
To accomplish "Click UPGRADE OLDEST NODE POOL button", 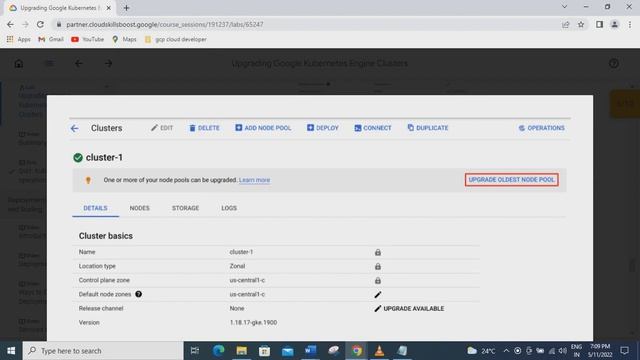I will 511,180.
